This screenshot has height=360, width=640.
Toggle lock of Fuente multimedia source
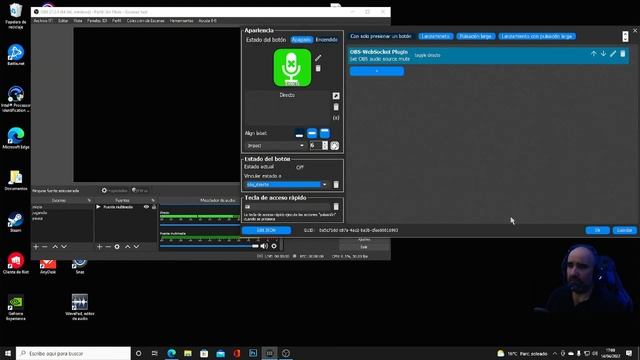[x=154, y=207]
